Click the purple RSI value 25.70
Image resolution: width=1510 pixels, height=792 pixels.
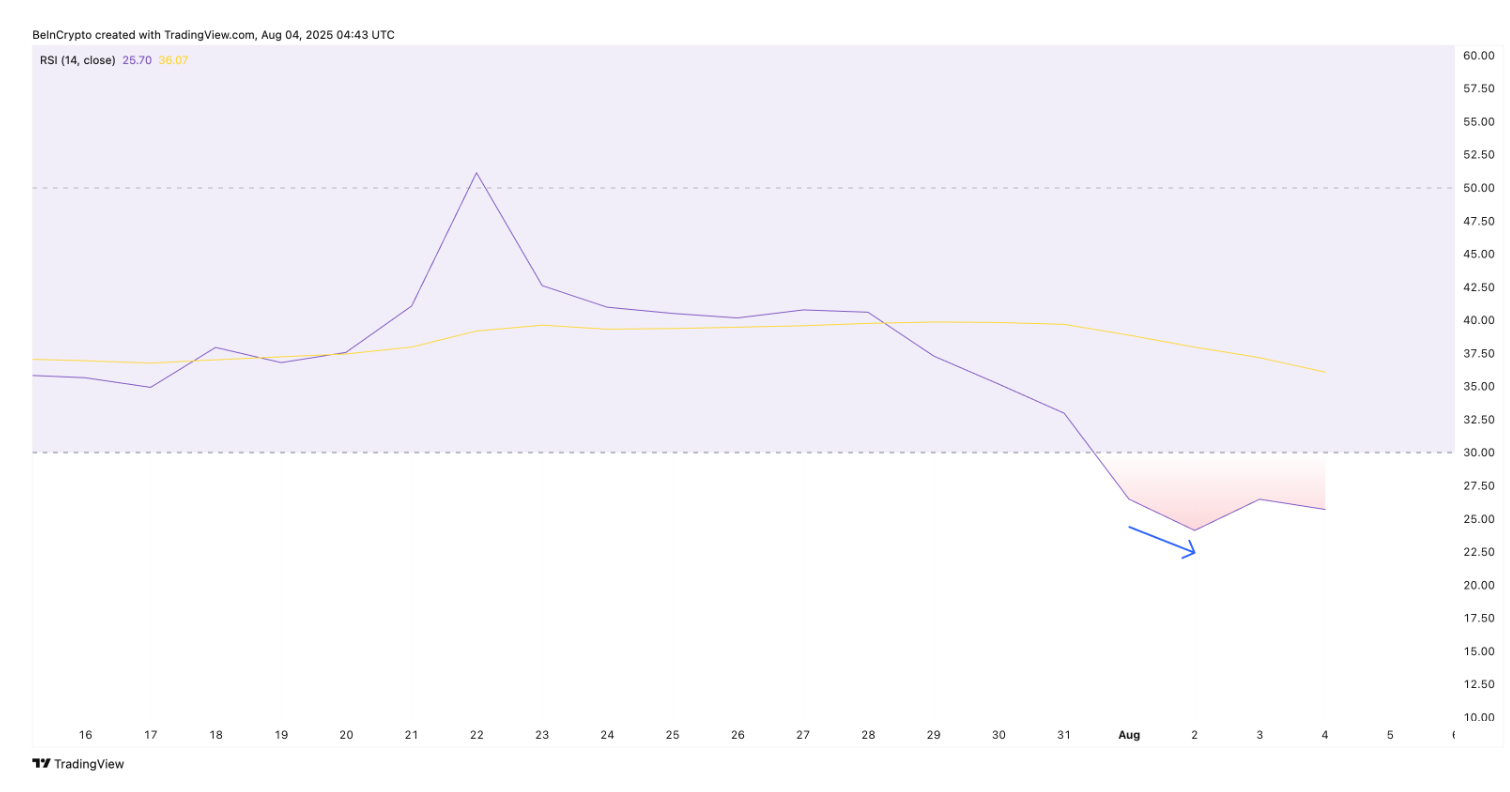pyautogui.click(x=137, y=60)
